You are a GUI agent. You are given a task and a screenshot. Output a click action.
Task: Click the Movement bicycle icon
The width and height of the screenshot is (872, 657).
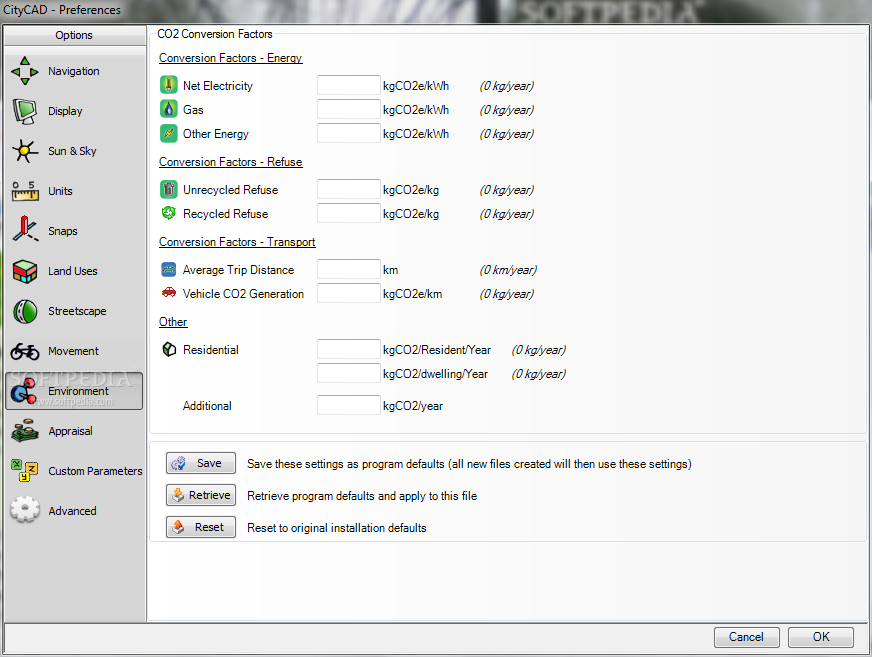24,351
